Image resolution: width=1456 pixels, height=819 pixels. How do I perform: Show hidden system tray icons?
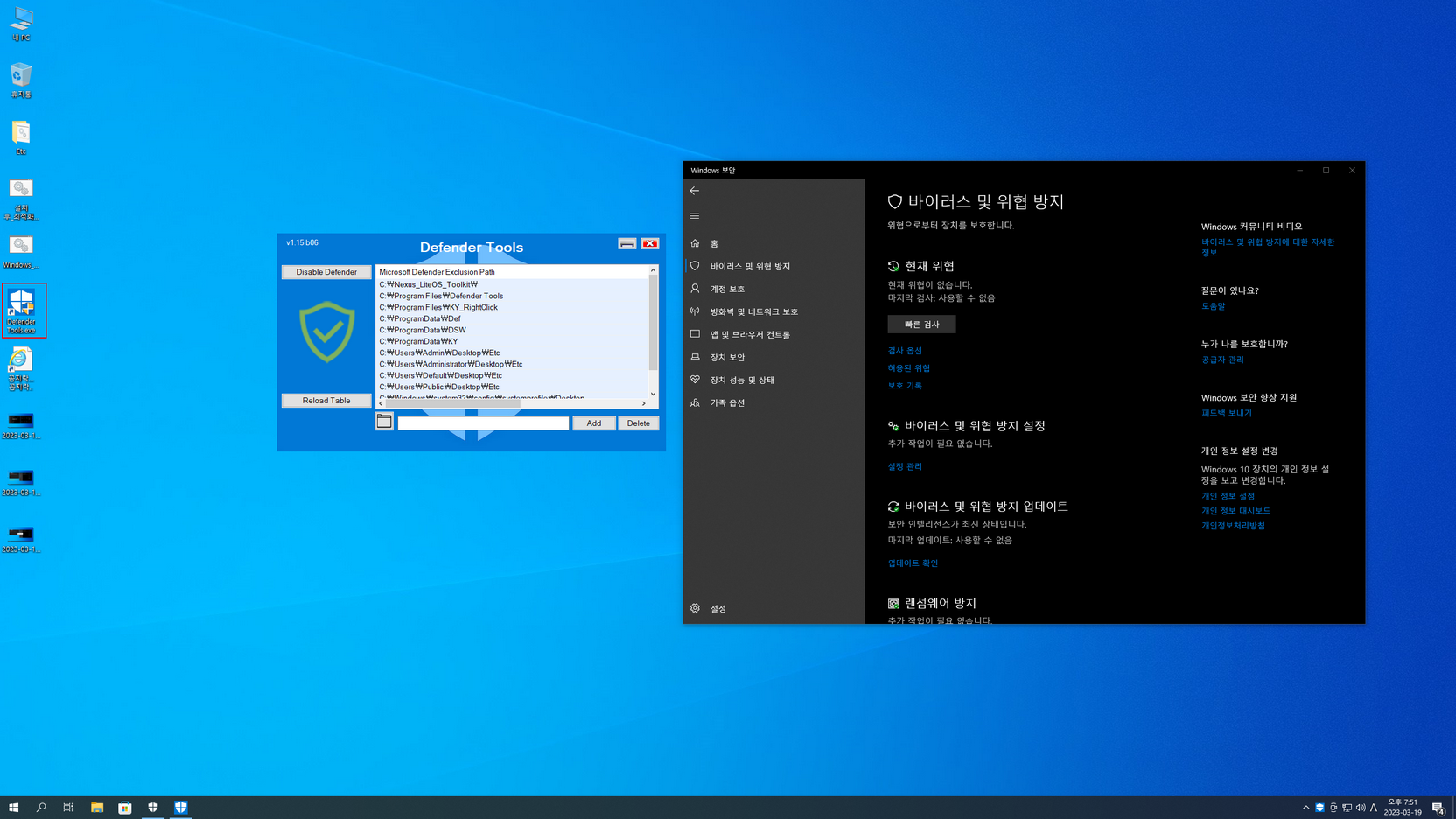(x=1305, y=808)
